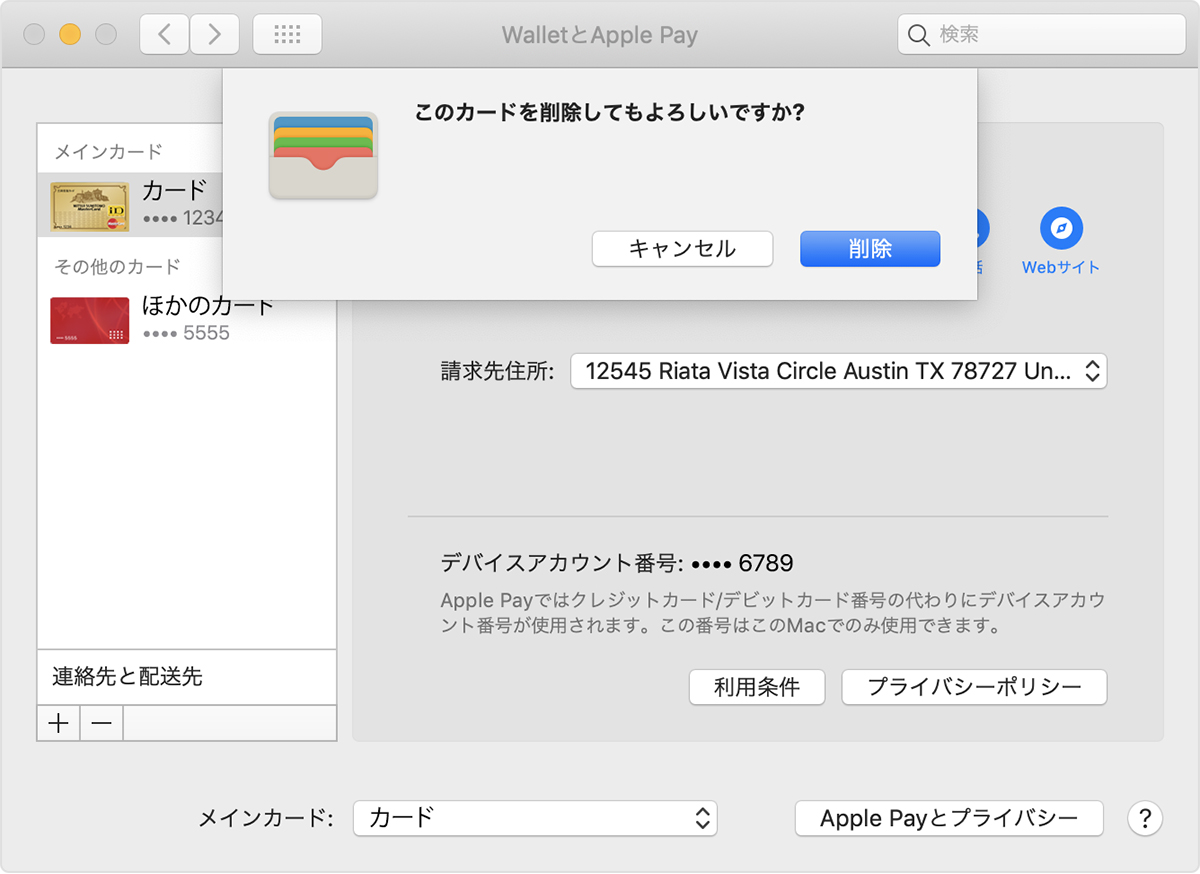This screenshot has height=874, width=1200.
Task: Open the メインカード default card dropdown
Action: click(535, 818)
